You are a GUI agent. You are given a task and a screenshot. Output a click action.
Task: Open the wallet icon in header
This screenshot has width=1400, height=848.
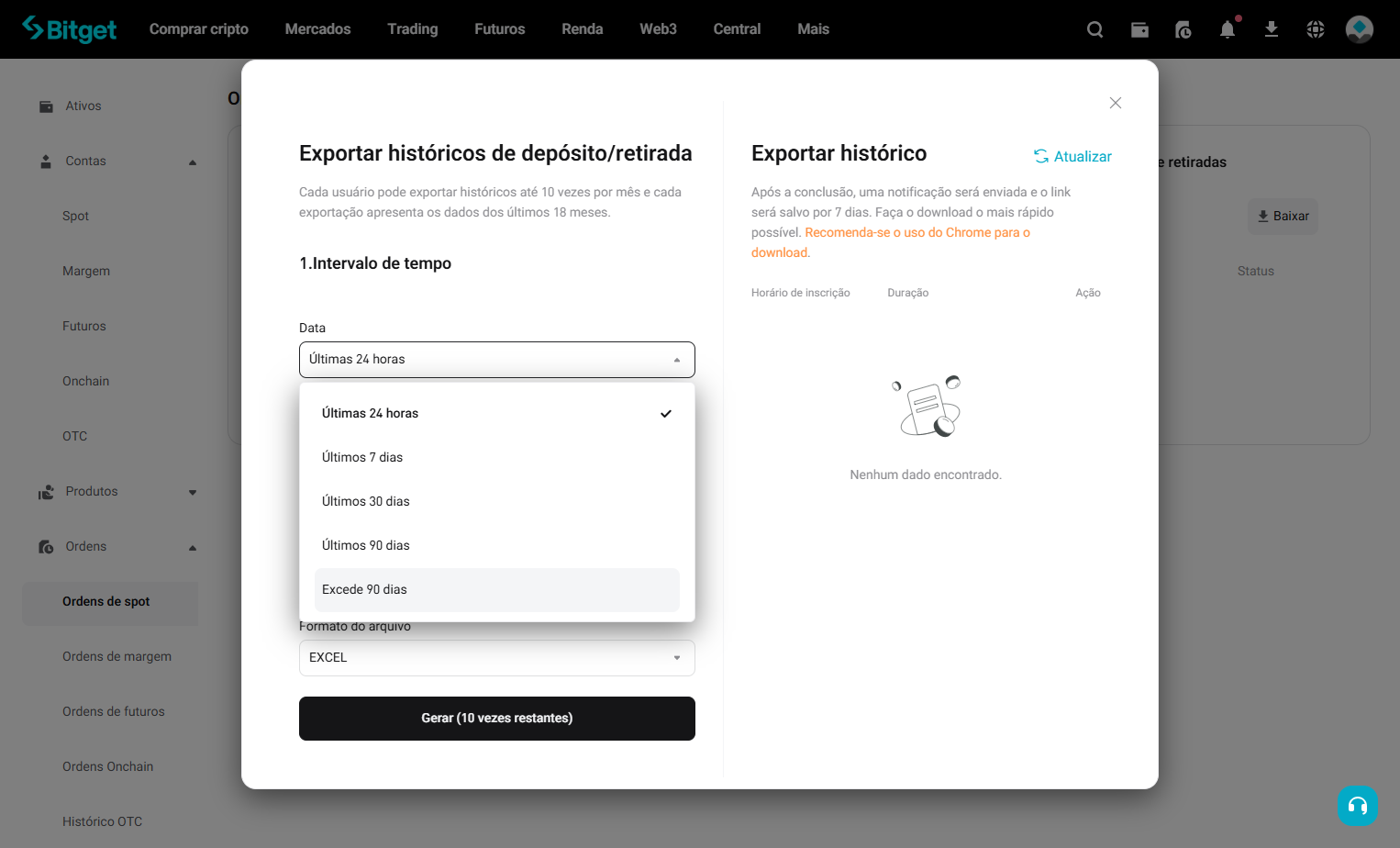[1139, 29]
